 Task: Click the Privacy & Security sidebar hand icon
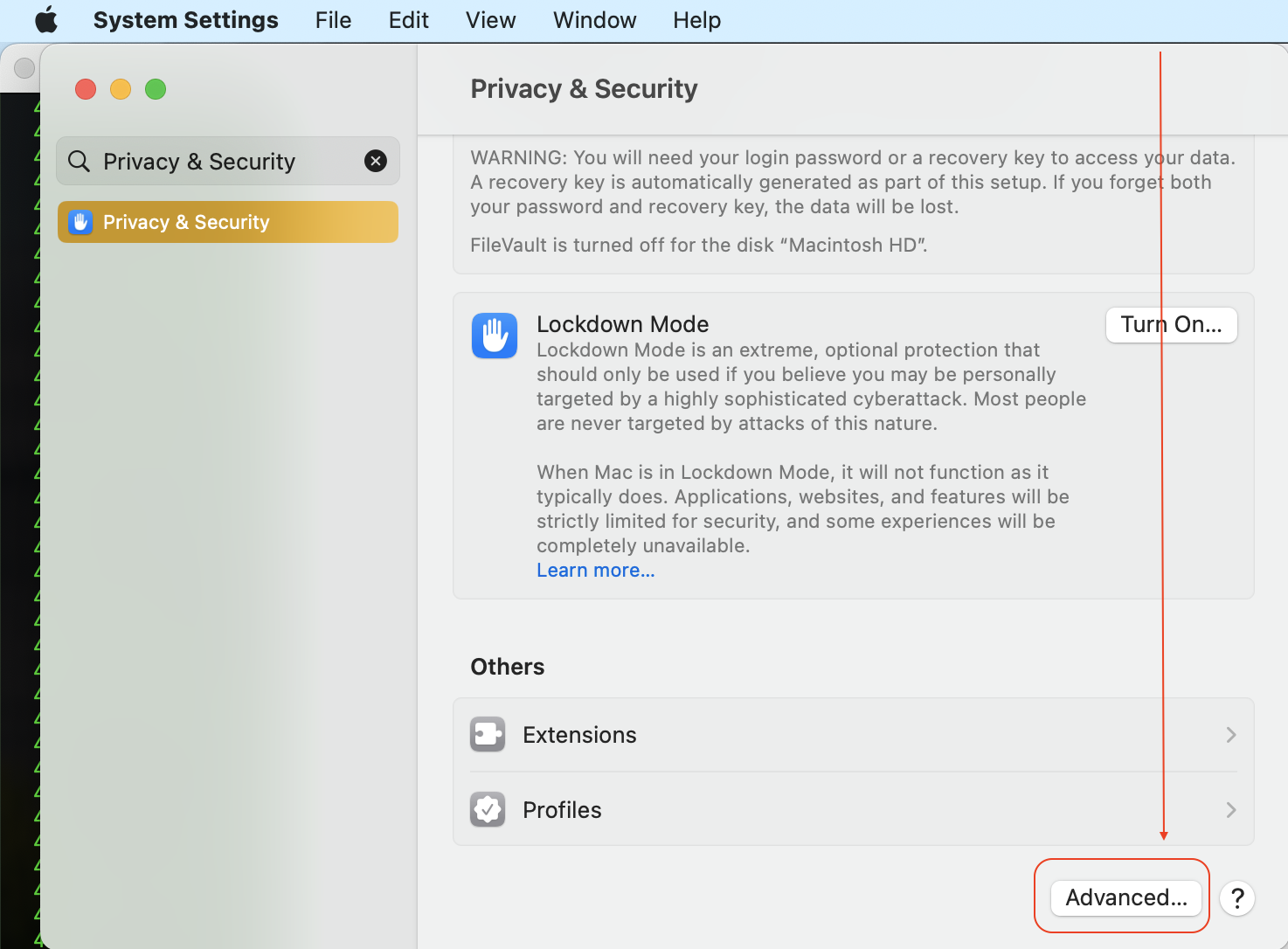click(x=80, y=222)
